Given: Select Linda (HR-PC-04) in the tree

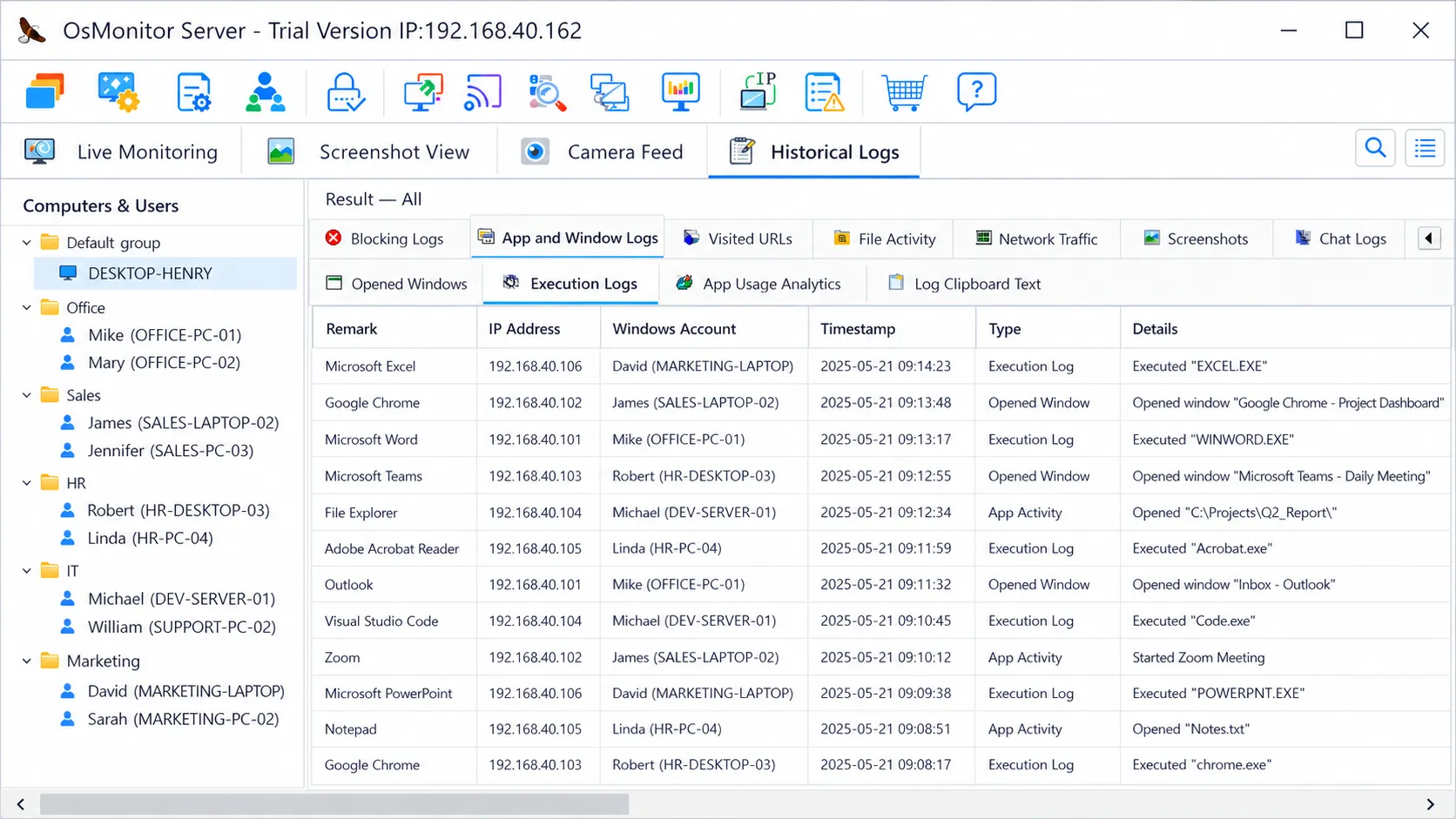Looking at the screenshot, I should click(x=150, y=539).
